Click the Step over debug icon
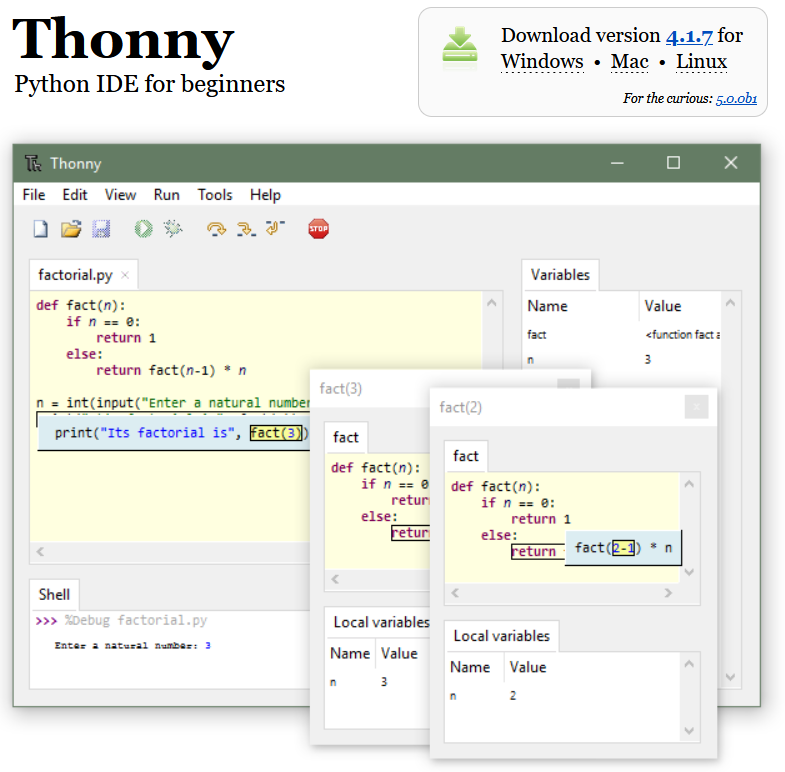Viewport: 785px width, 772px height. click(x=216, y=229)
